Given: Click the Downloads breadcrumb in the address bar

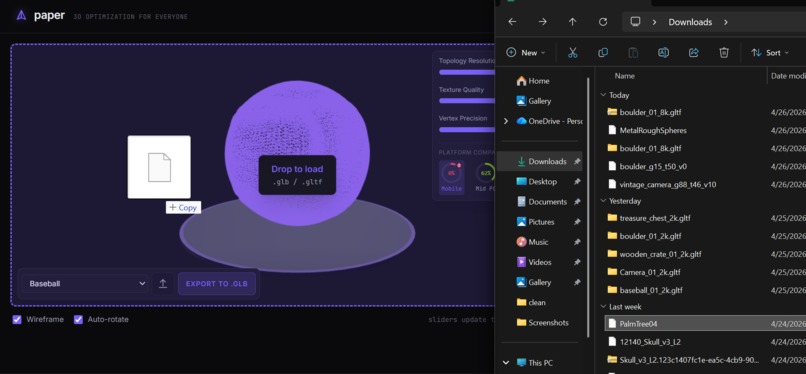Looking at the screenshot, I should pyautogui.click(x=690, y=22).
